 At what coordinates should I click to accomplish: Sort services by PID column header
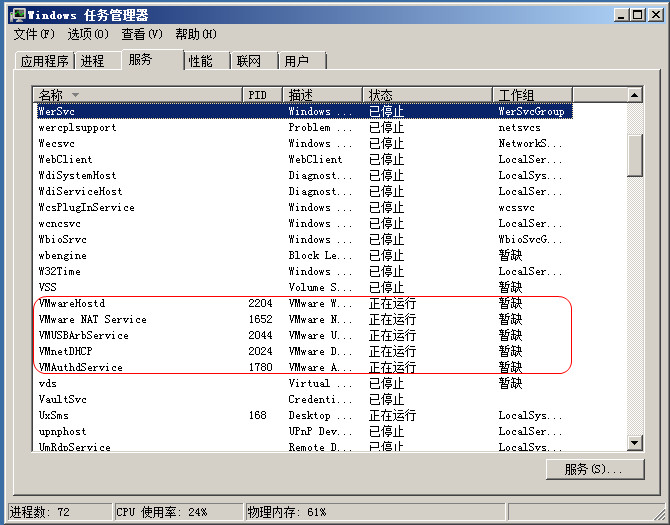coord(264,94)
